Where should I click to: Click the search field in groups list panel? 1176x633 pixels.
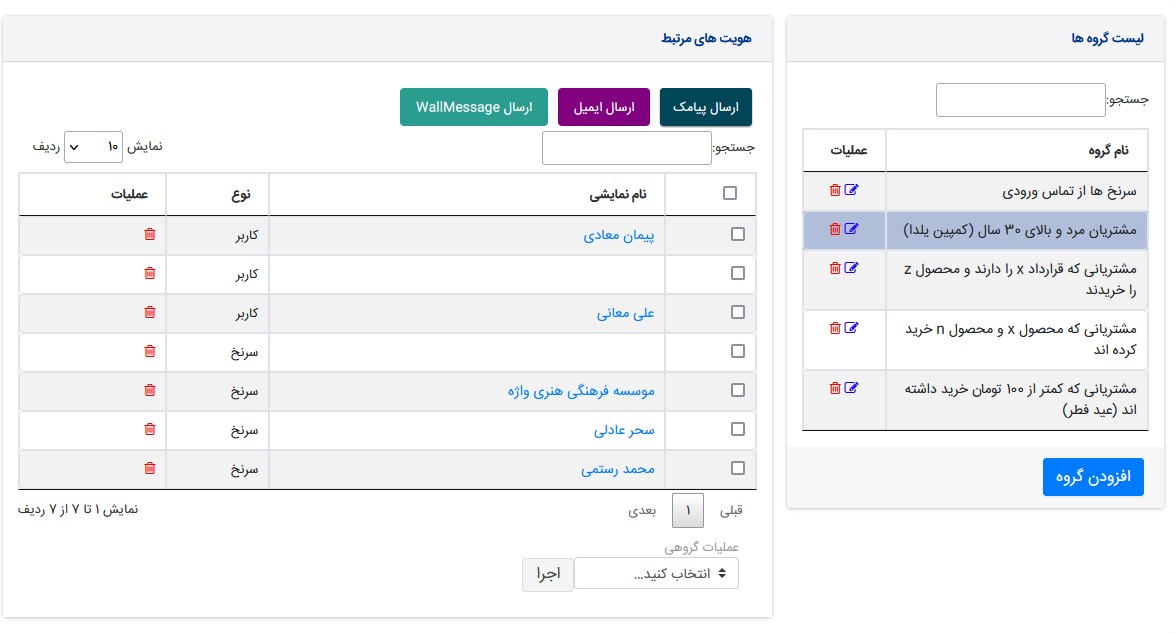pyautogui.click(x=1020, y=100)
